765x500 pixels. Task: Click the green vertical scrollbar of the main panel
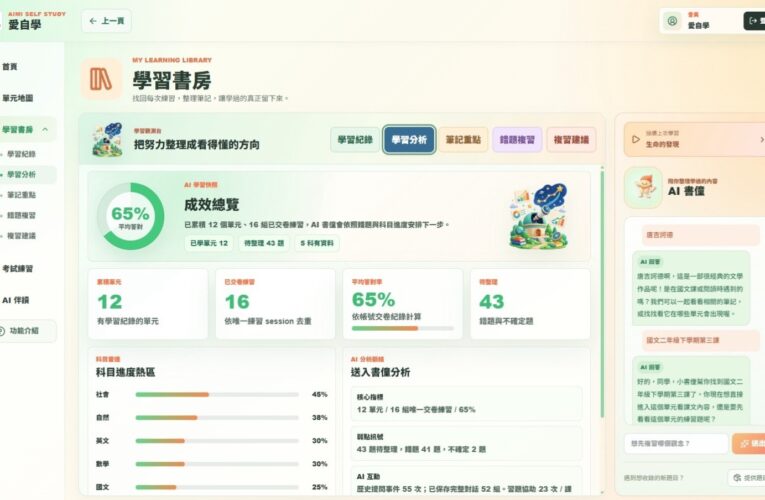point(602,293)
